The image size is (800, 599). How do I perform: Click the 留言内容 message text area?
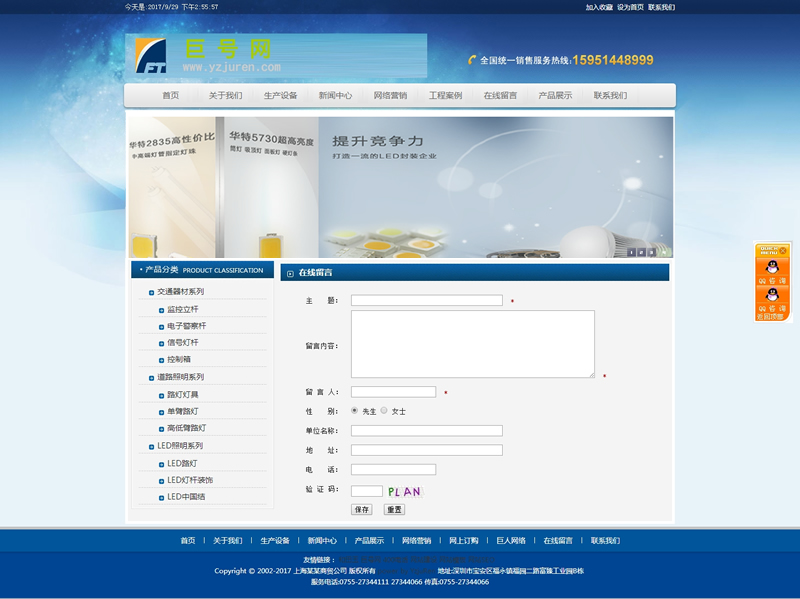472,344
